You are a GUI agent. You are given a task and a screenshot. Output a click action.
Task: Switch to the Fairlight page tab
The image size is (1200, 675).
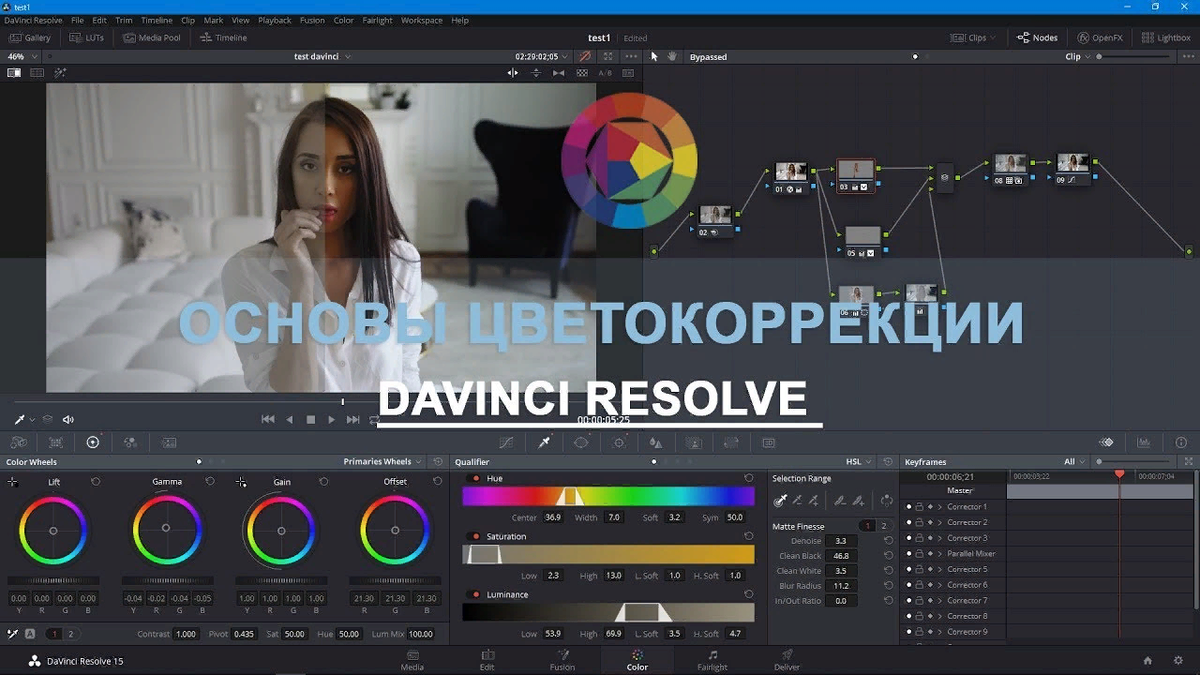(x=712, y=660)
